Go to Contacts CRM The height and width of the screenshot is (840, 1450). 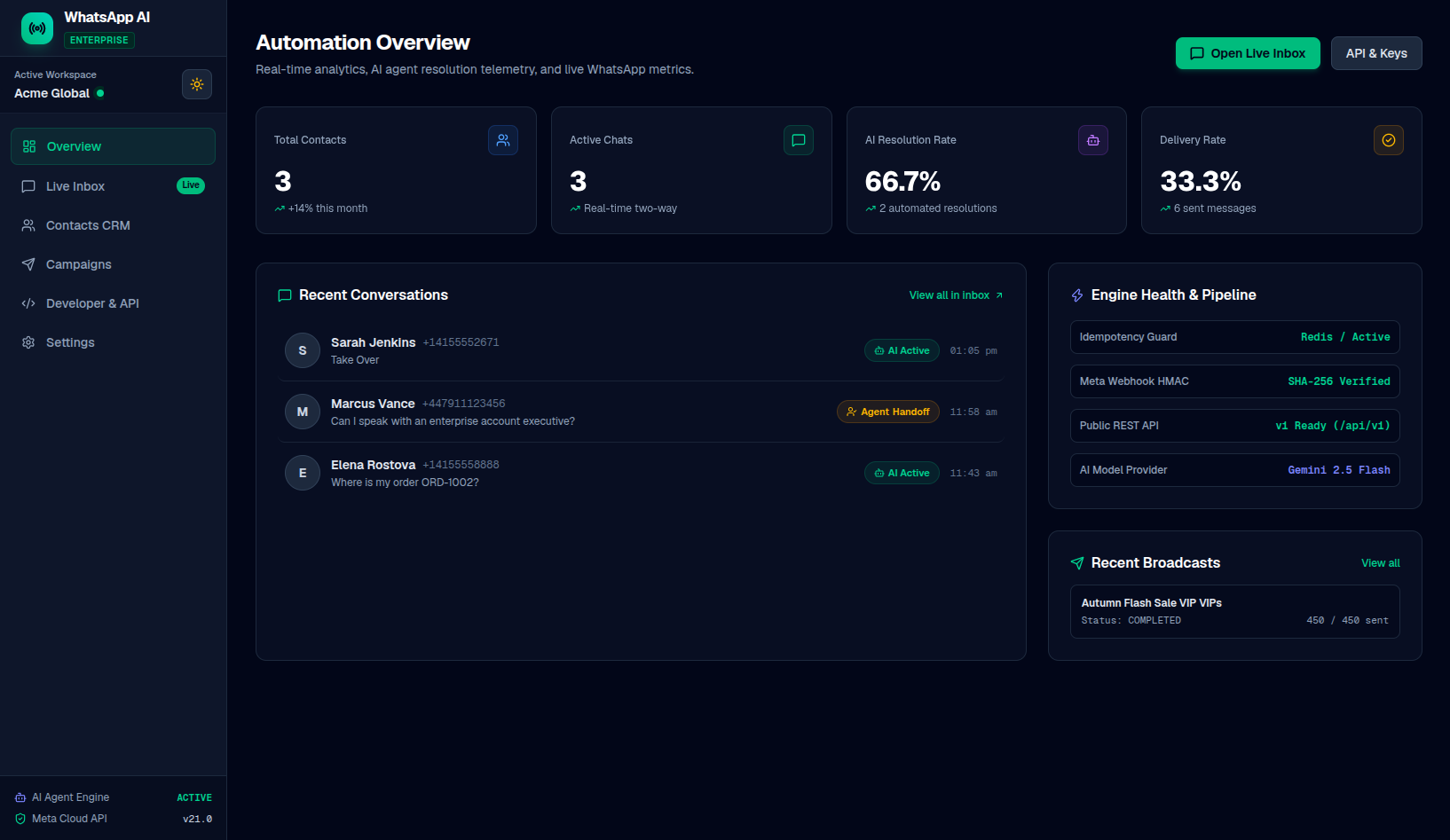113,225
